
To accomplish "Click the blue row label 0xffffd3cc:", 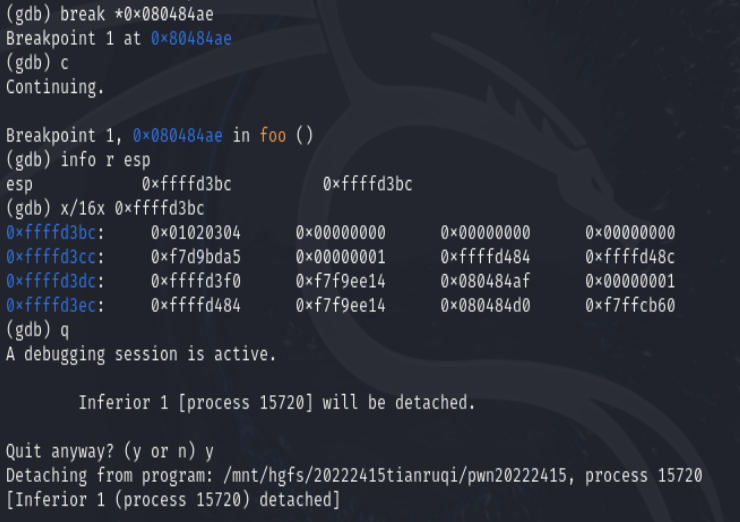I will (57, 257).
